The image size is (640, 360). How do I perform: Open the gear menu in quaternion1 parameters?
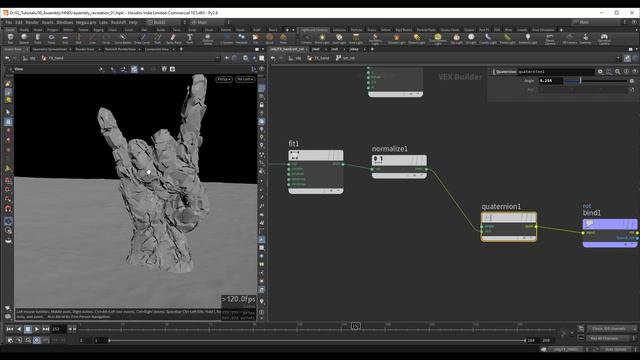pos(600,71)
